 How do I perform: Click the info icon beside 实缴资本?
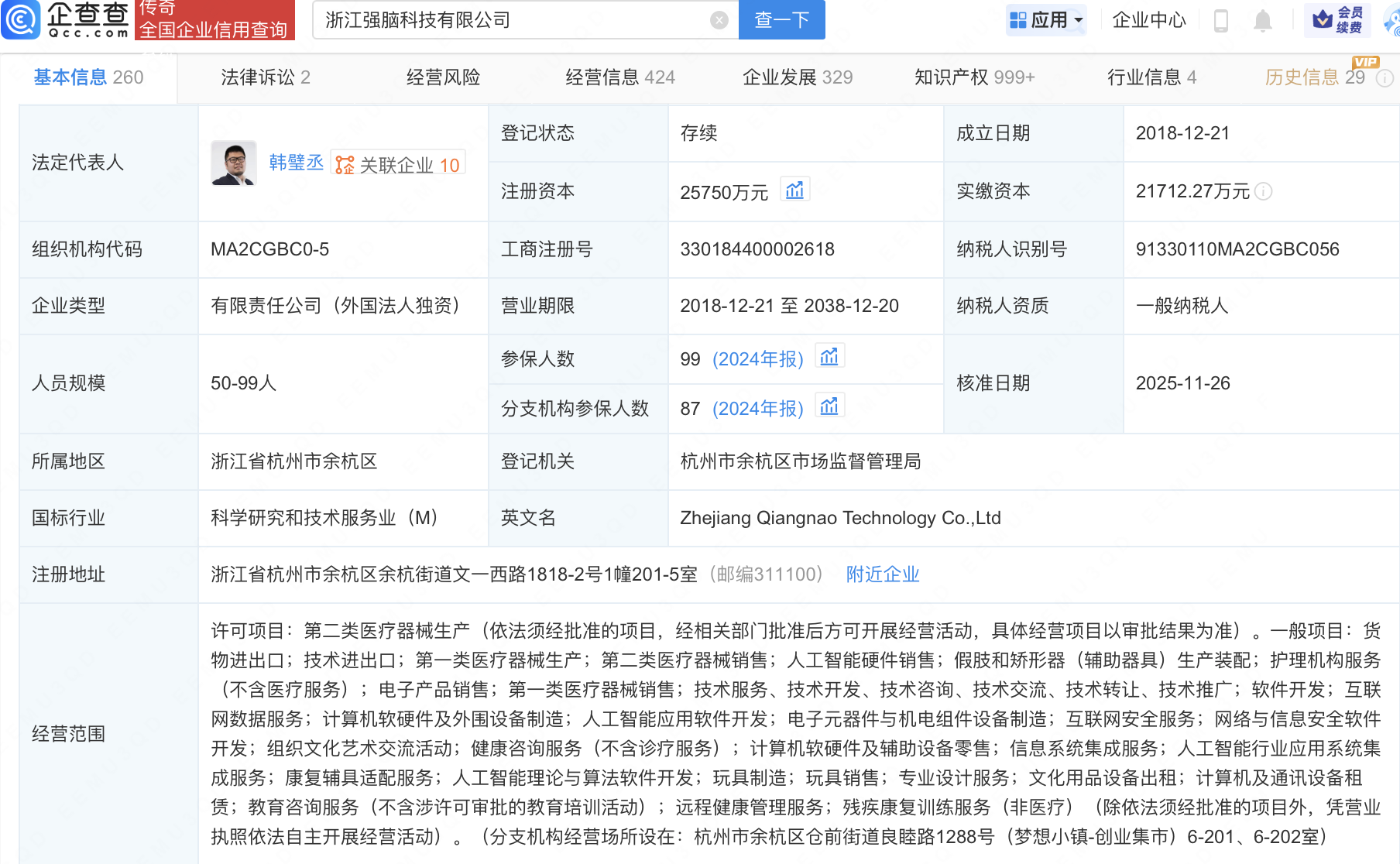[x=1265, y=193]
